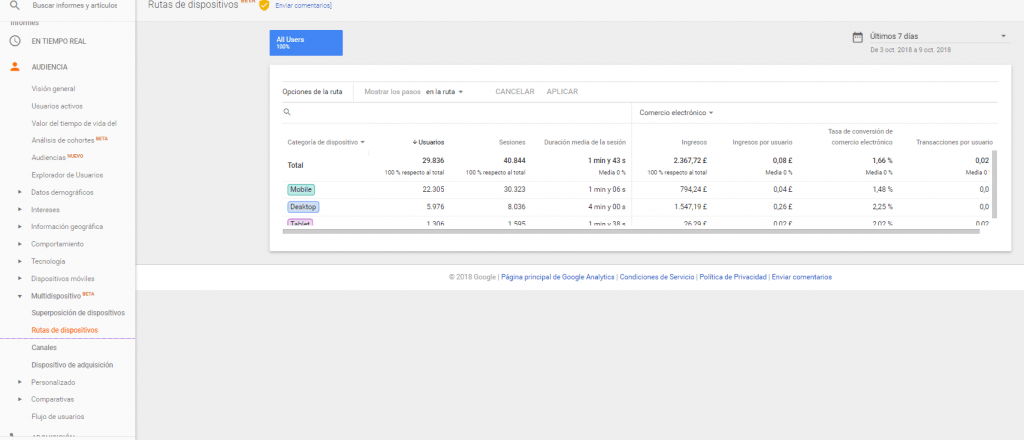Click the CANCELAR button
Image resolution: width=1024 pixels, height=440 pixels.
click(x=515, y=92)
